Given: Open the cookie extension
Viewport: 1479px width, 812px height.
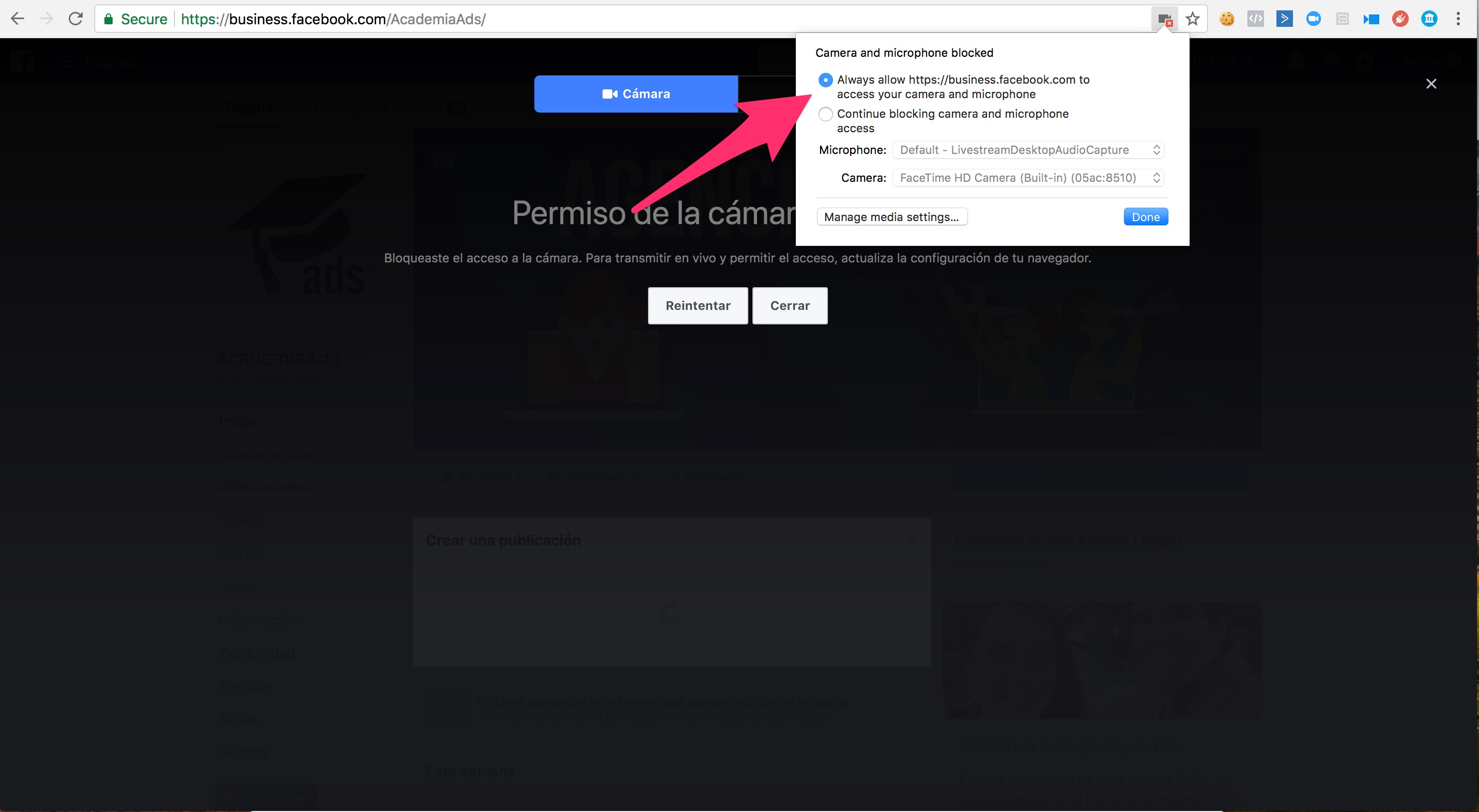Looking at the screenshot, I should click(1227, 19).
